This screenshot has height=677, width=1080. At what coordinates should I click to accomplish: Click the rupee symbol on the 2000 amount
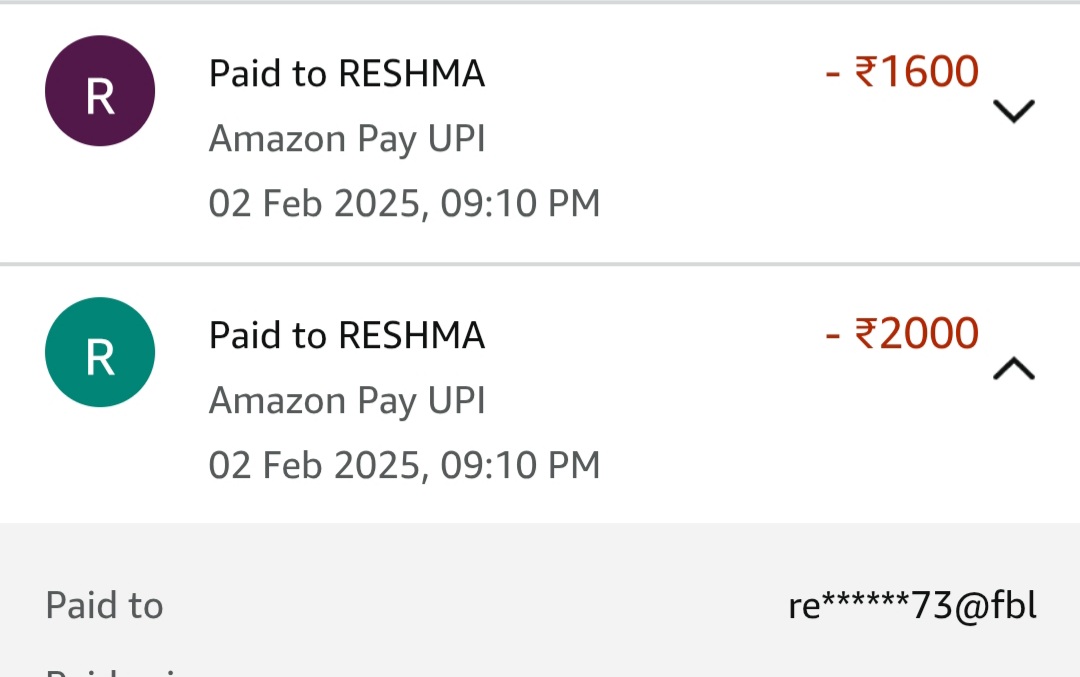click(866, 334)
